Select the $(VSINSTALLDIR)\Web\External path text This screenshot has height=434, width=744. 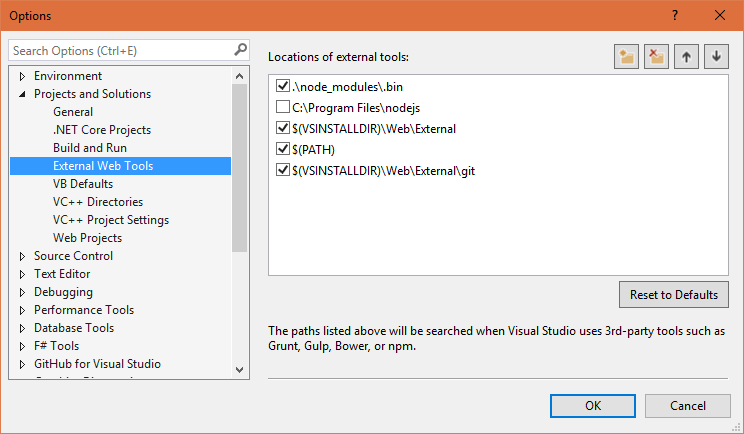(x=374, y=129)
